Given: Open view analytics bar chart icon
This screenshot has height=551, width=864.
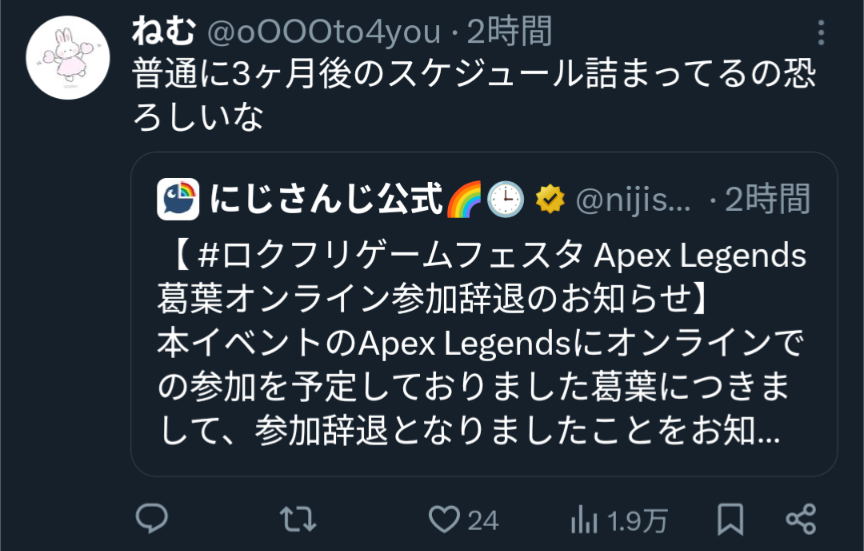Looking at the screenshot, I should click(584, 519).
